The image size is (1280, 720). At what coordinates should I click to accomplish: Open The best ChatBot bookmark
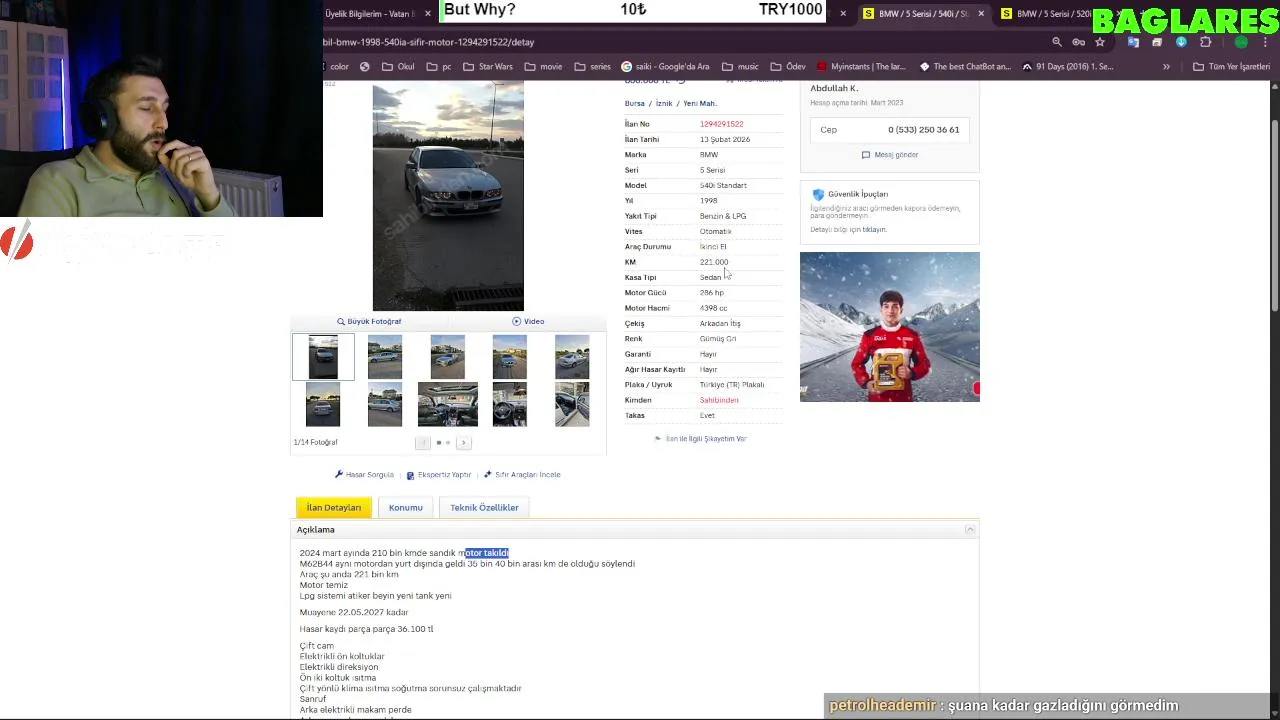click(x=965, y=67)
